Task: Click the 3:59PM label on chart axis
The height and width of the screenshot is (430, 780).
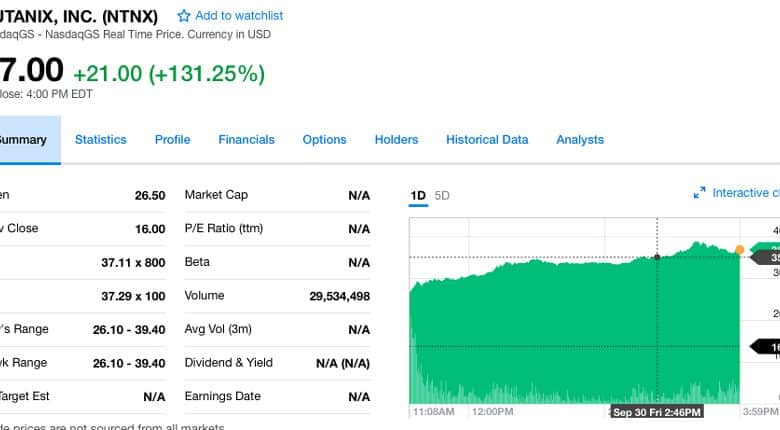Action: 760,412
